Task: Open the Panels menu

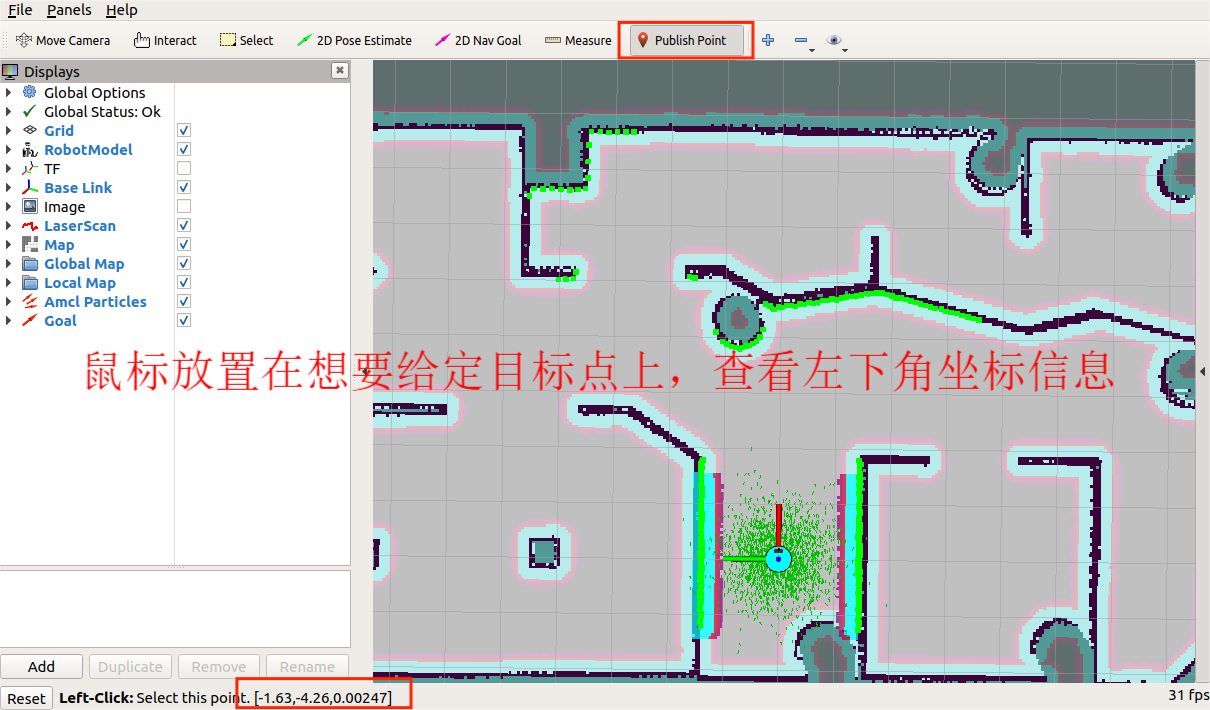Action: tap(69, 10)
